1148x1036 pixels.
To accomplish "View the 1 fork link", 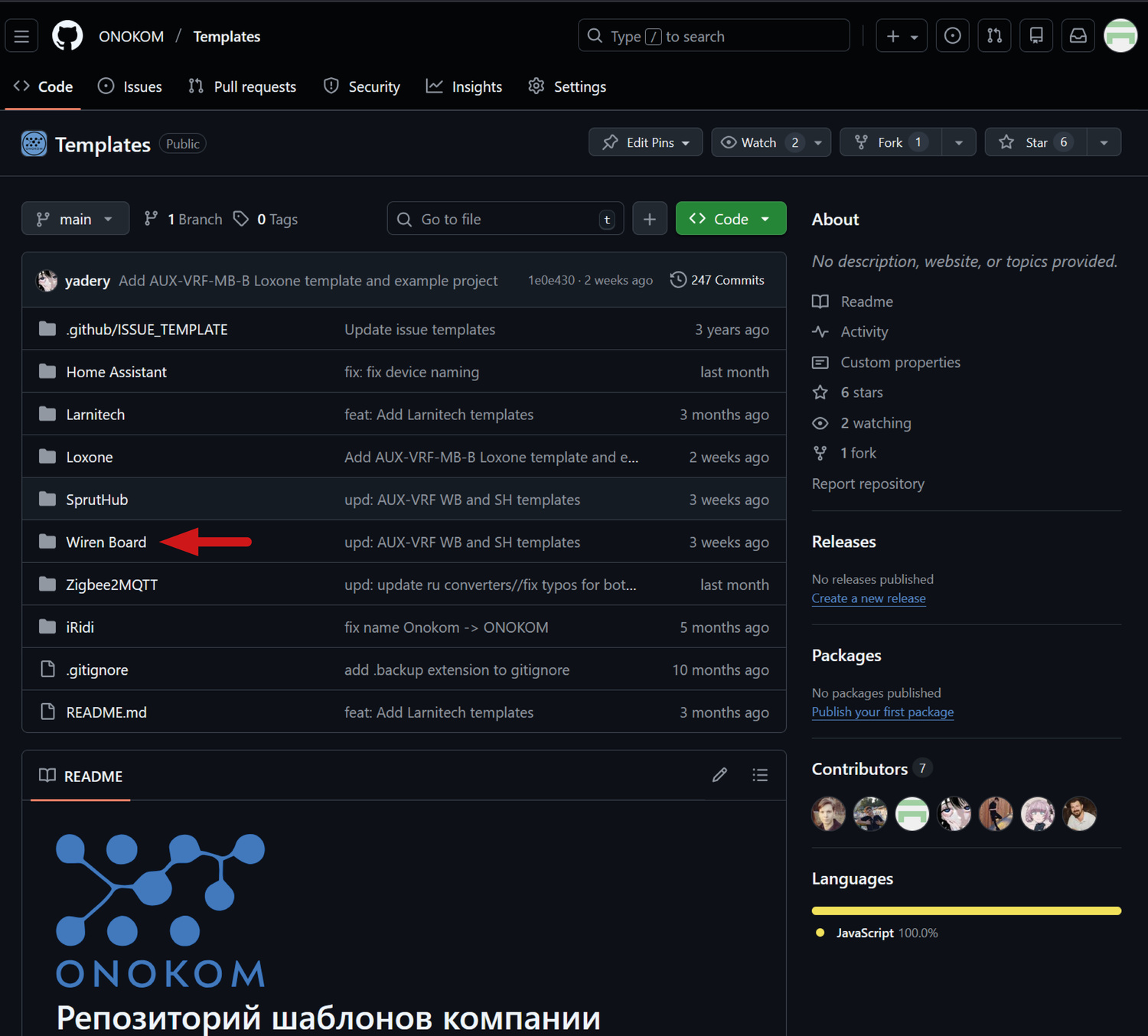I will pyautogui.click(x=844, y=453).
